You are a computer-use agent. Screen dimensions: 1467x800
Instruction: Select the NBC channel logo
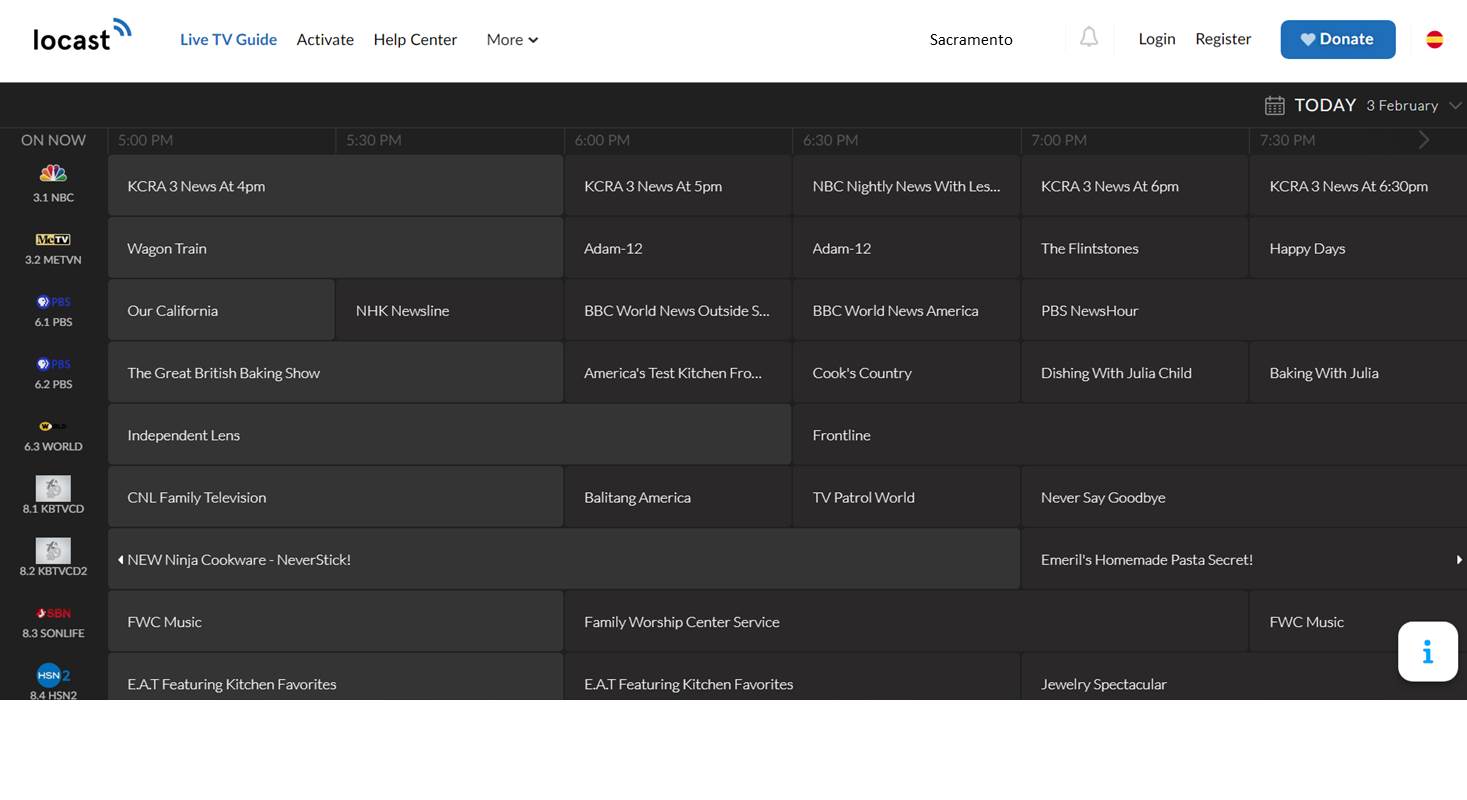(x=53, y=174)
